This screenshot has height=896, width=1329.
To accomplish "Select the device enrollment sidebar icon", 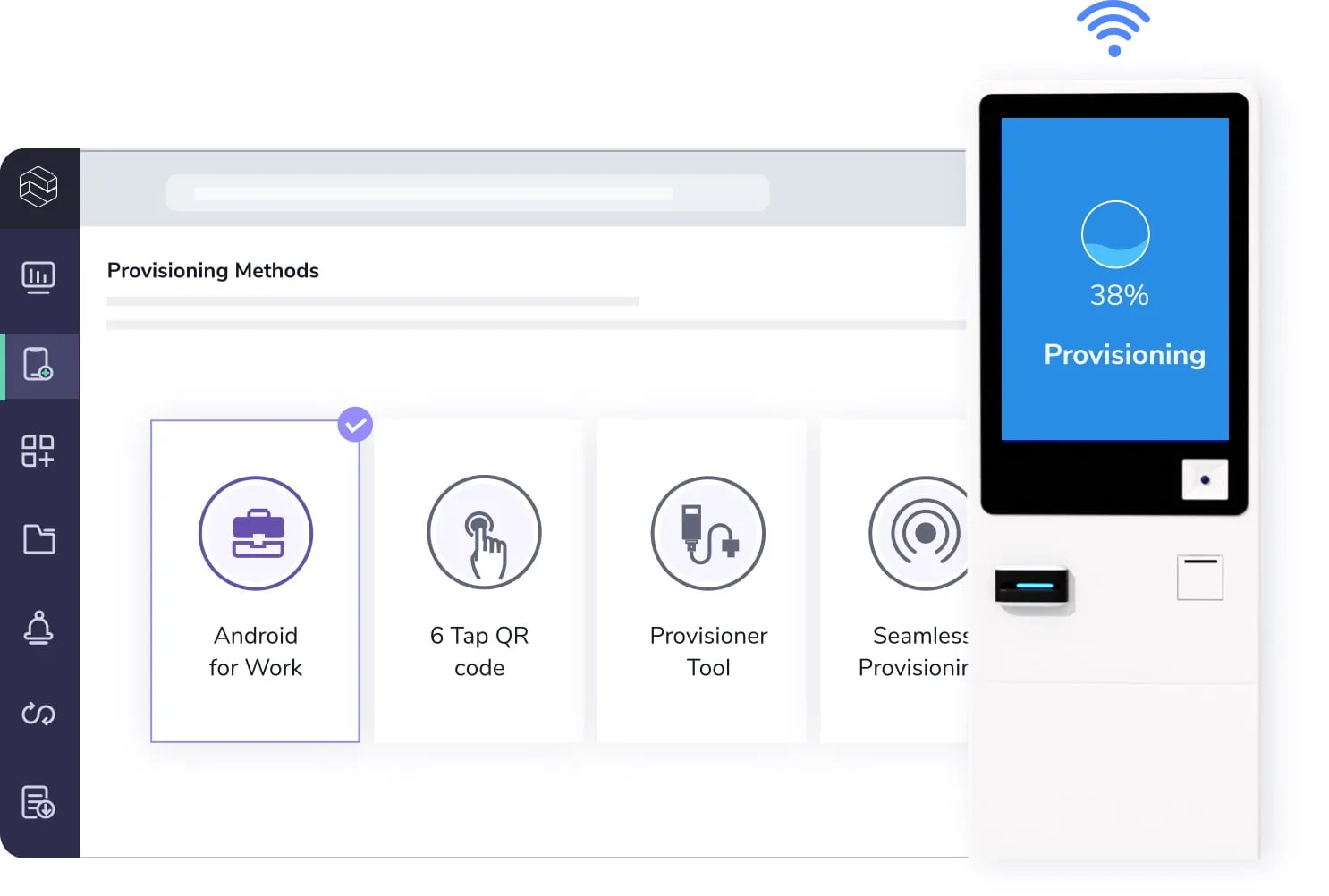I will pyautogui.click(x=39, y=366).
